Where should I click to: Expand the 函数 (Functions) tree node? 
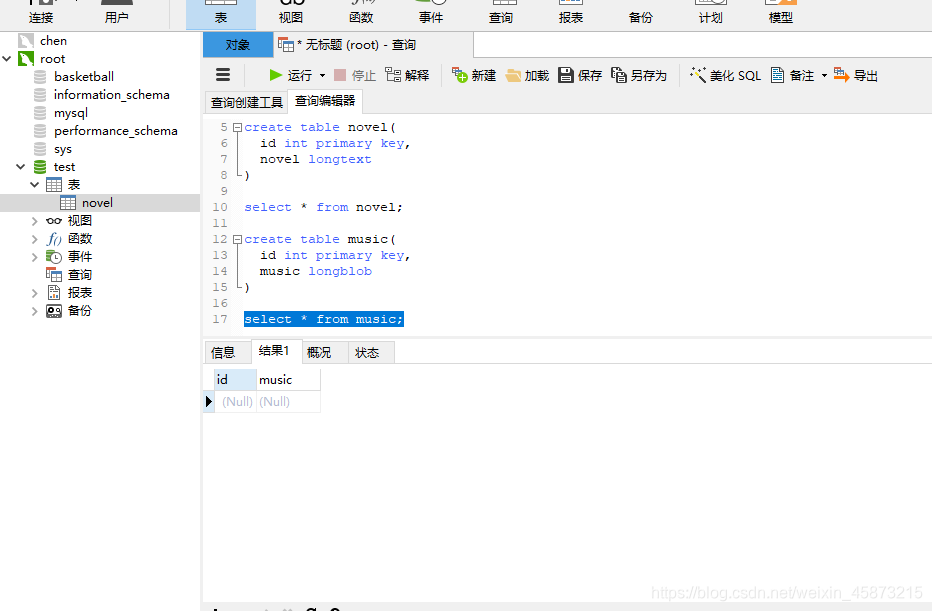pos(34,239)
